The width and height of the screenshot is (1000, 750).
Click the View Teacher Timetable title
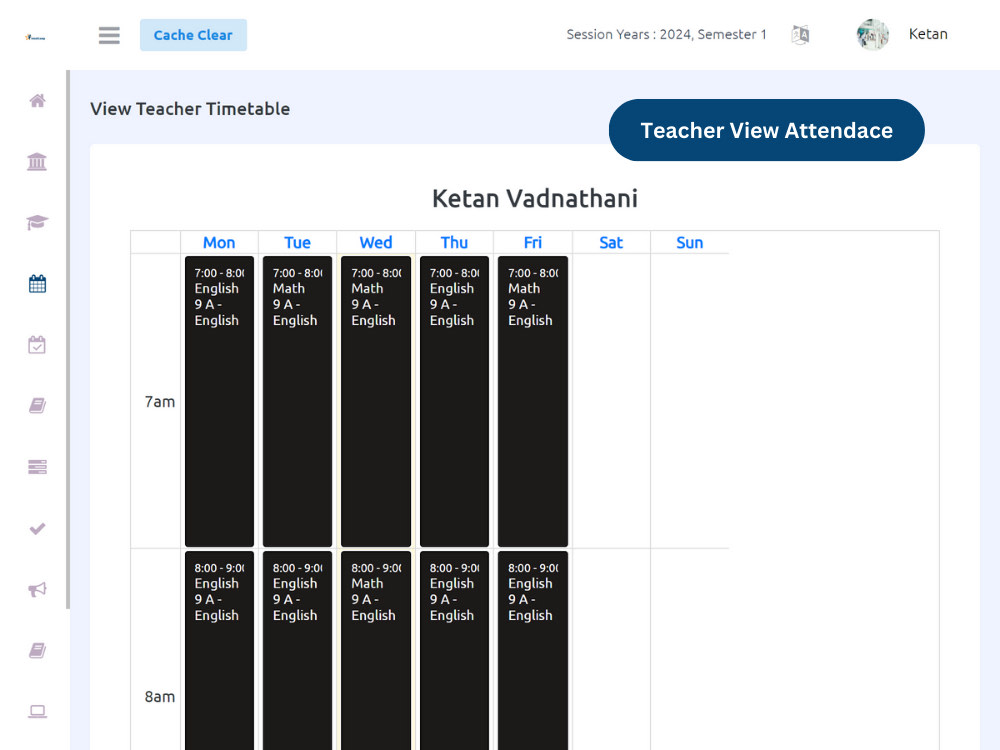190,109
